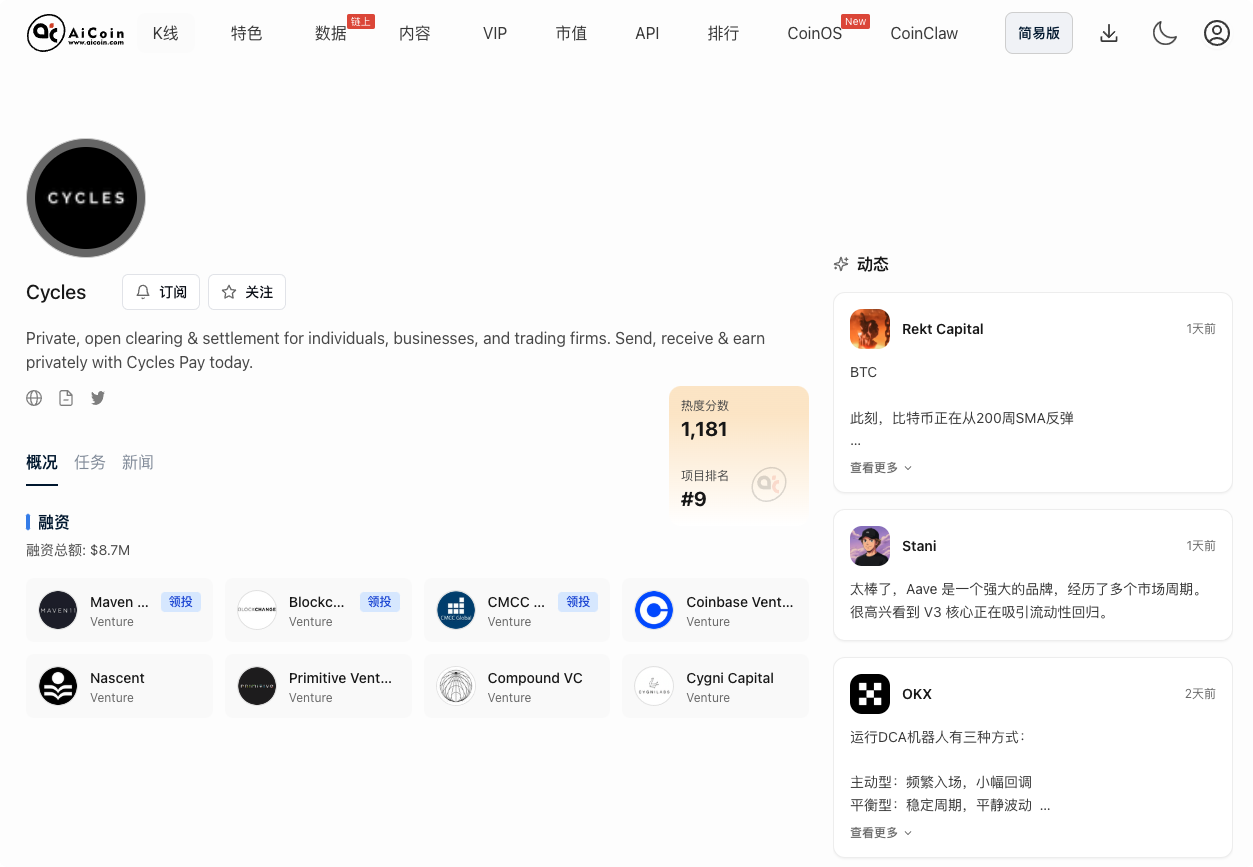
Task: Click the Blockchange investor logo
Action: coord(257,610)
